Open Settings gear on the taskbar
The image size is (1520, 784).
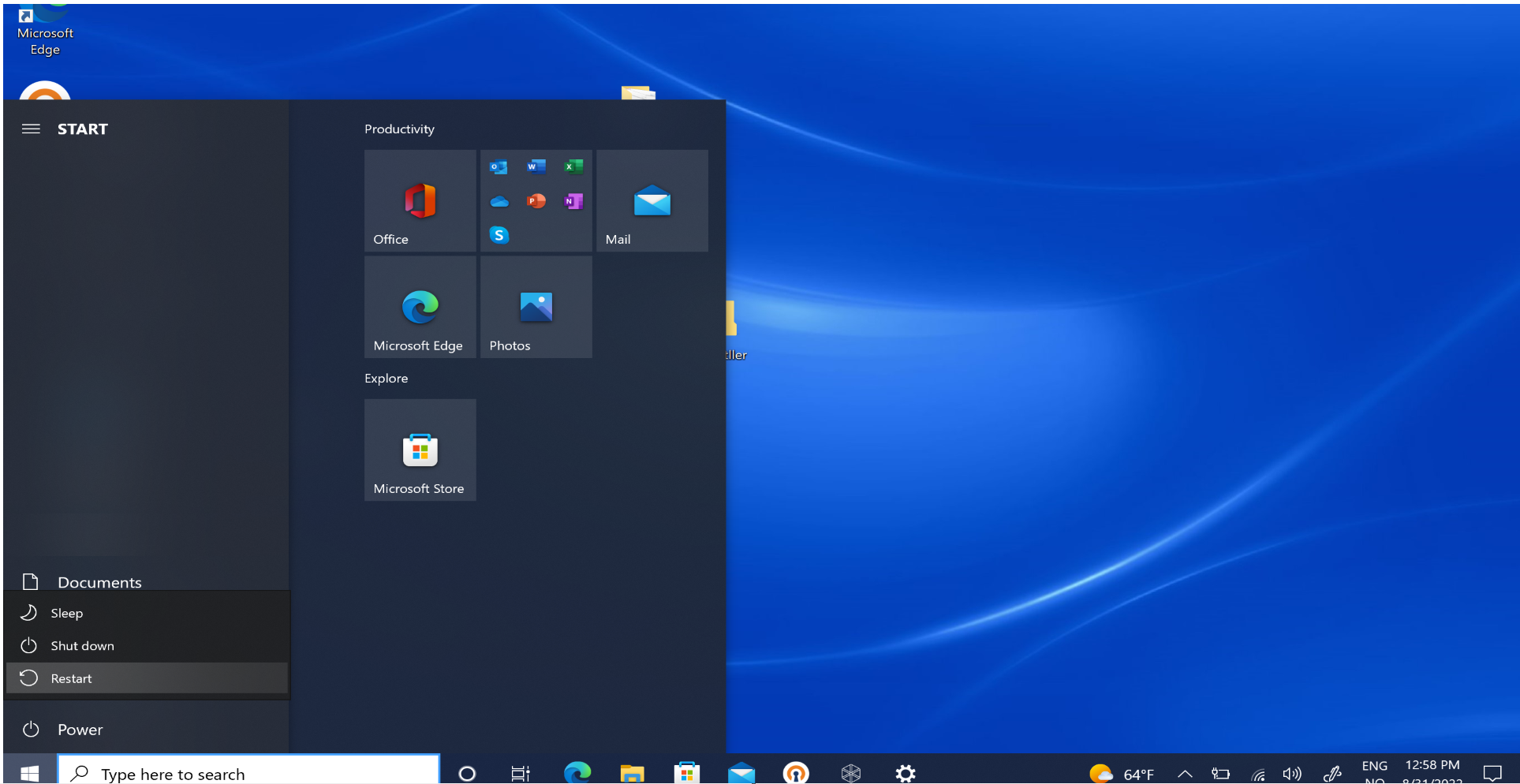tap(906, 774)
